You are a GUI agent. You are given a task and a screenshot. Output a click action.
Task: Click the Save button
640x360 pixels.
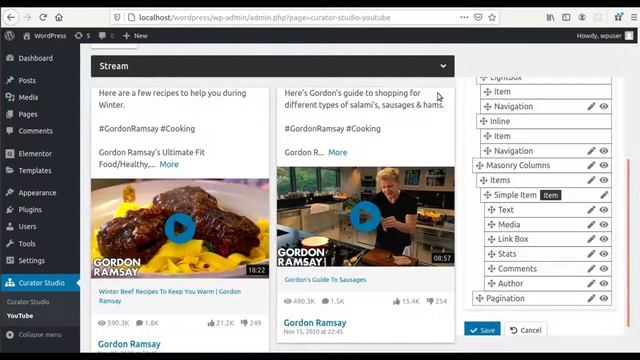pyautogui.click(x=482, y=329)
